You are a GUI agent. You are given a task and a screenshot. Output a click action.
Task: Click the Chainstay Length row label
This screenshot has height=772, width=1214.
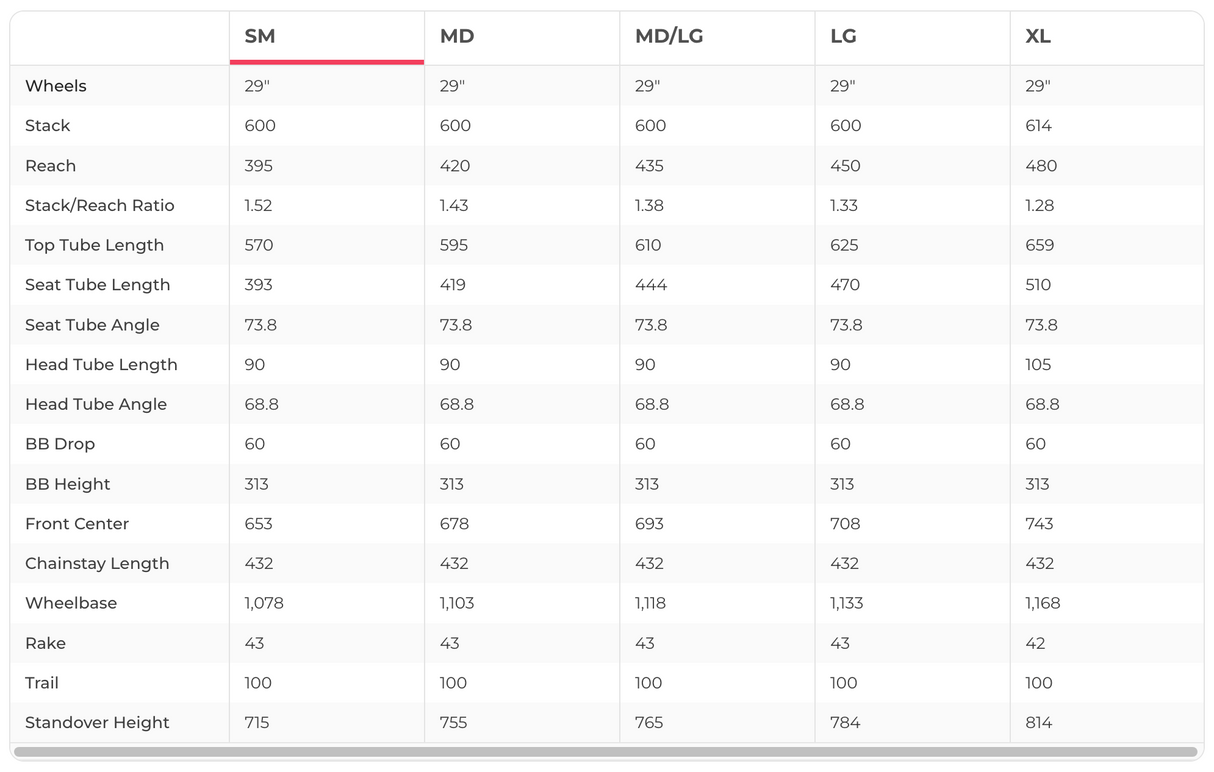97,563
